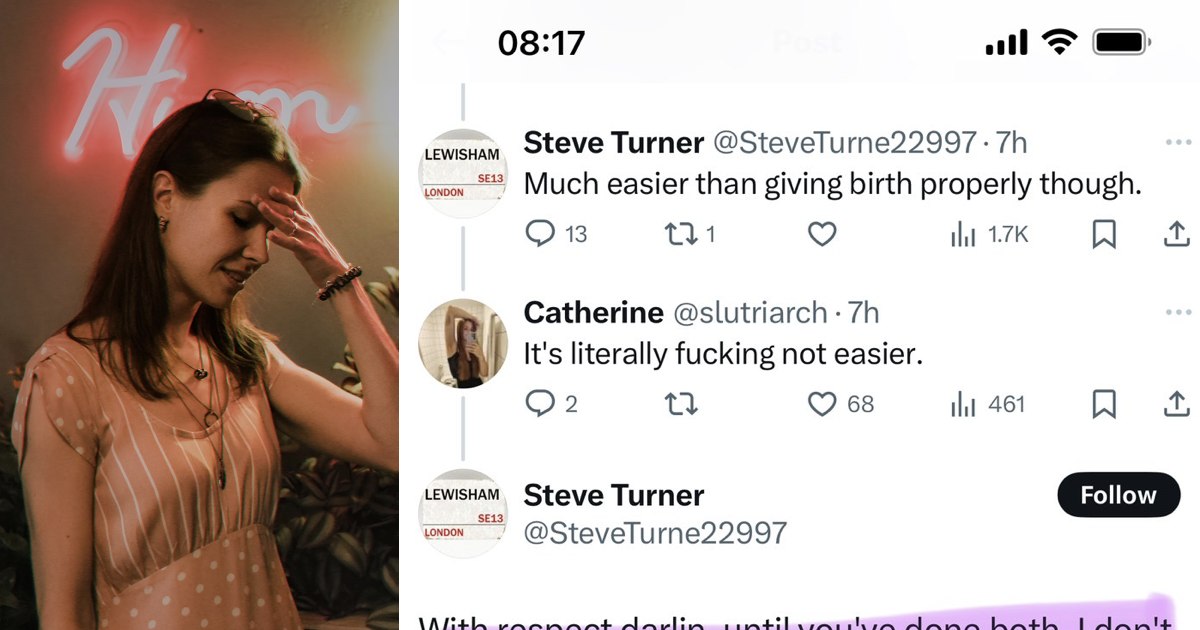The width and height of the screenshot is (1200, 630).
Task: Select the Post tab header
Action: click(806, 41)
